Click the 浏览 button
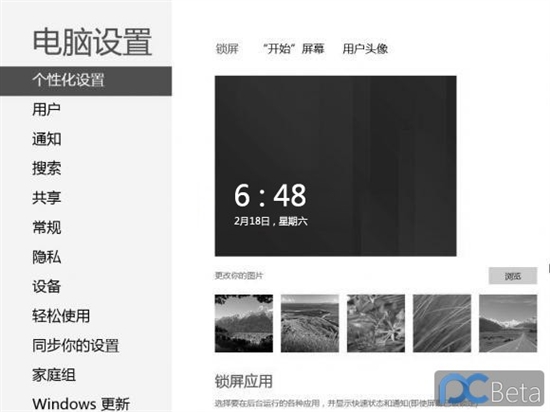550x412 pixels. click(512, 276)
